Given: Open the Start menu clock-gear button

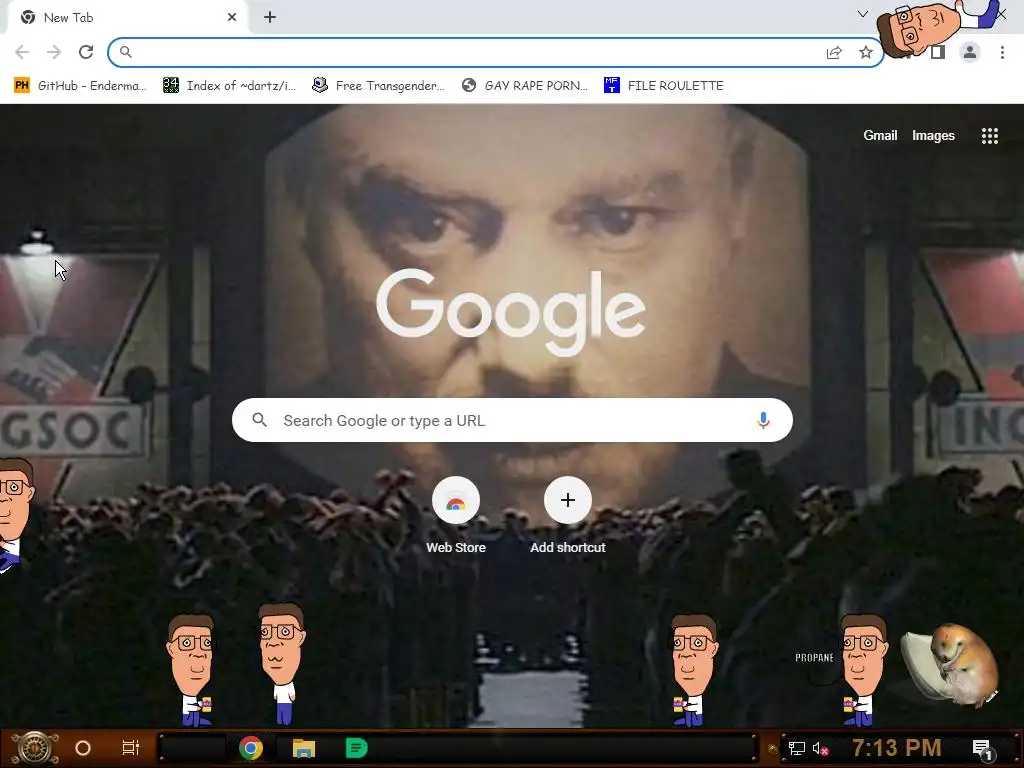Looking at the screenshot, I should click(34, 748).
